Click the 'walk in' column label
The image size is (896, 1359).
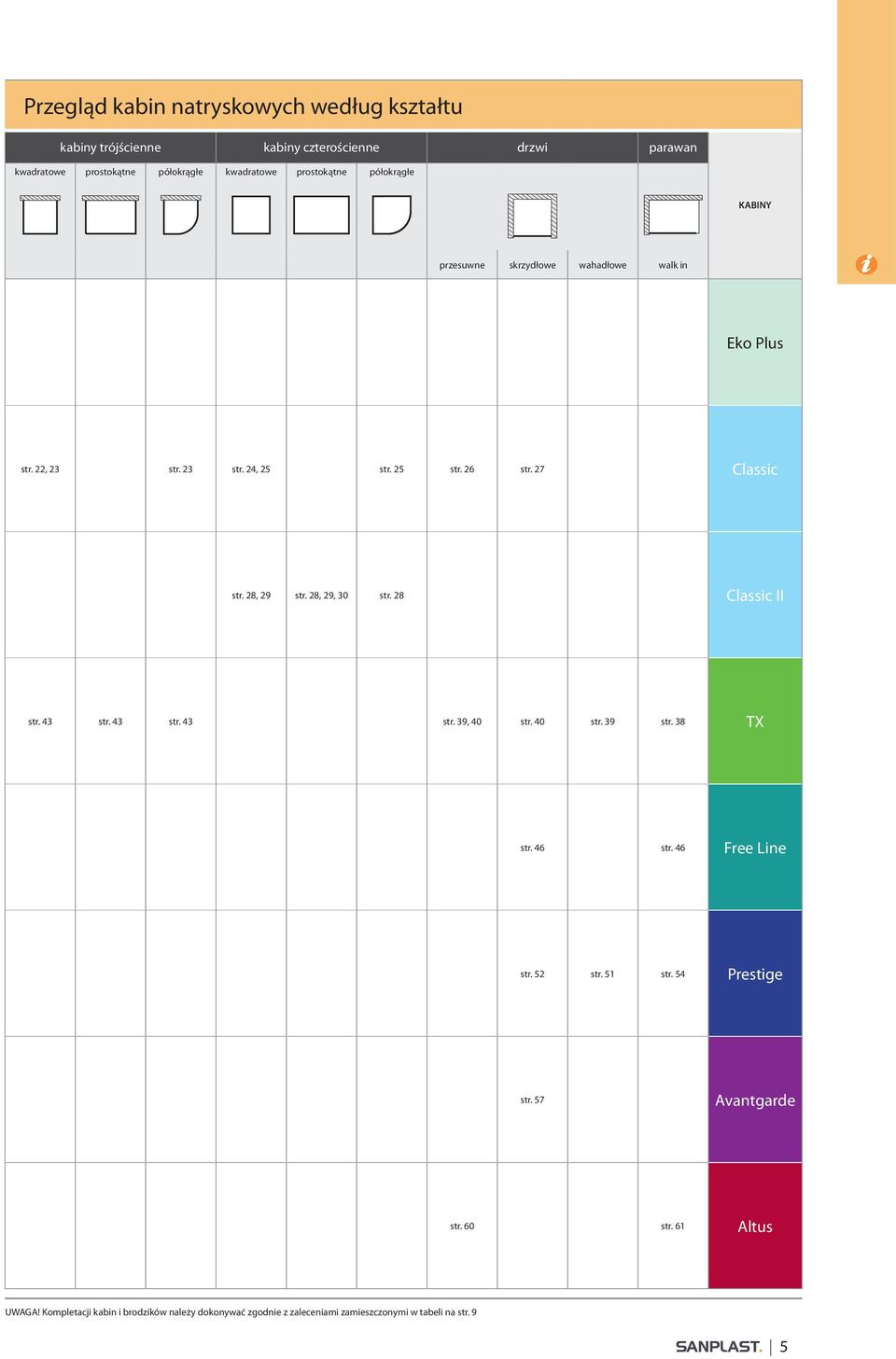pyautogui.click(x=673, y=265)
